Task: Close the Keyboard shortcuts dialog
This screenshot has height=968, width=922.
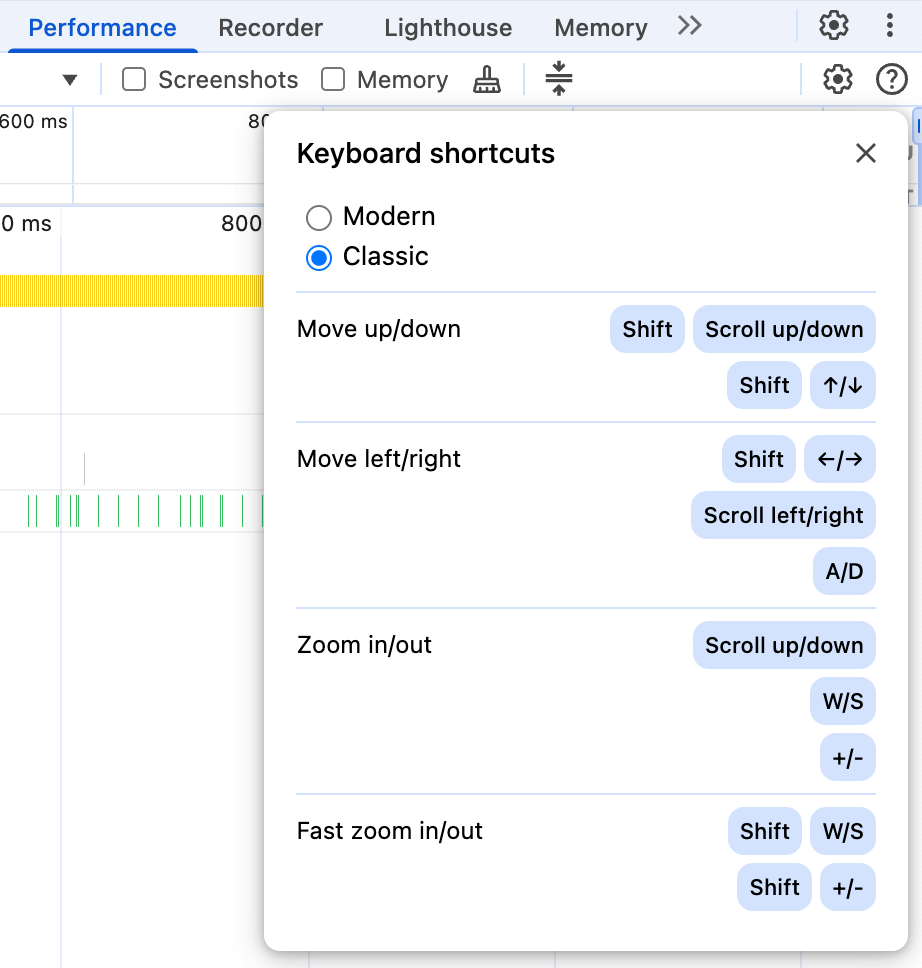Action: tap(865, 153)
